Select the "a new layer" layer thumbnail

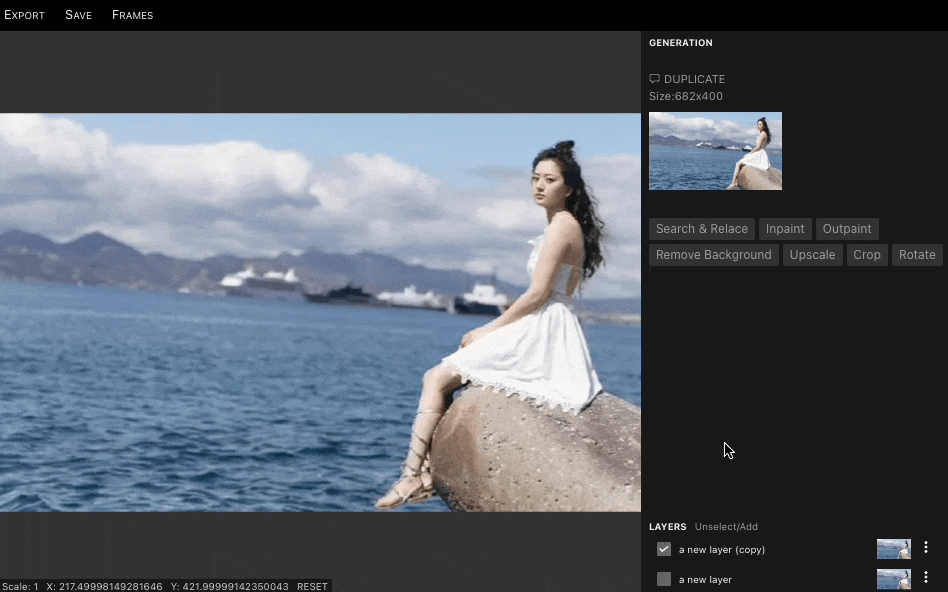click(x=893, y=579)
